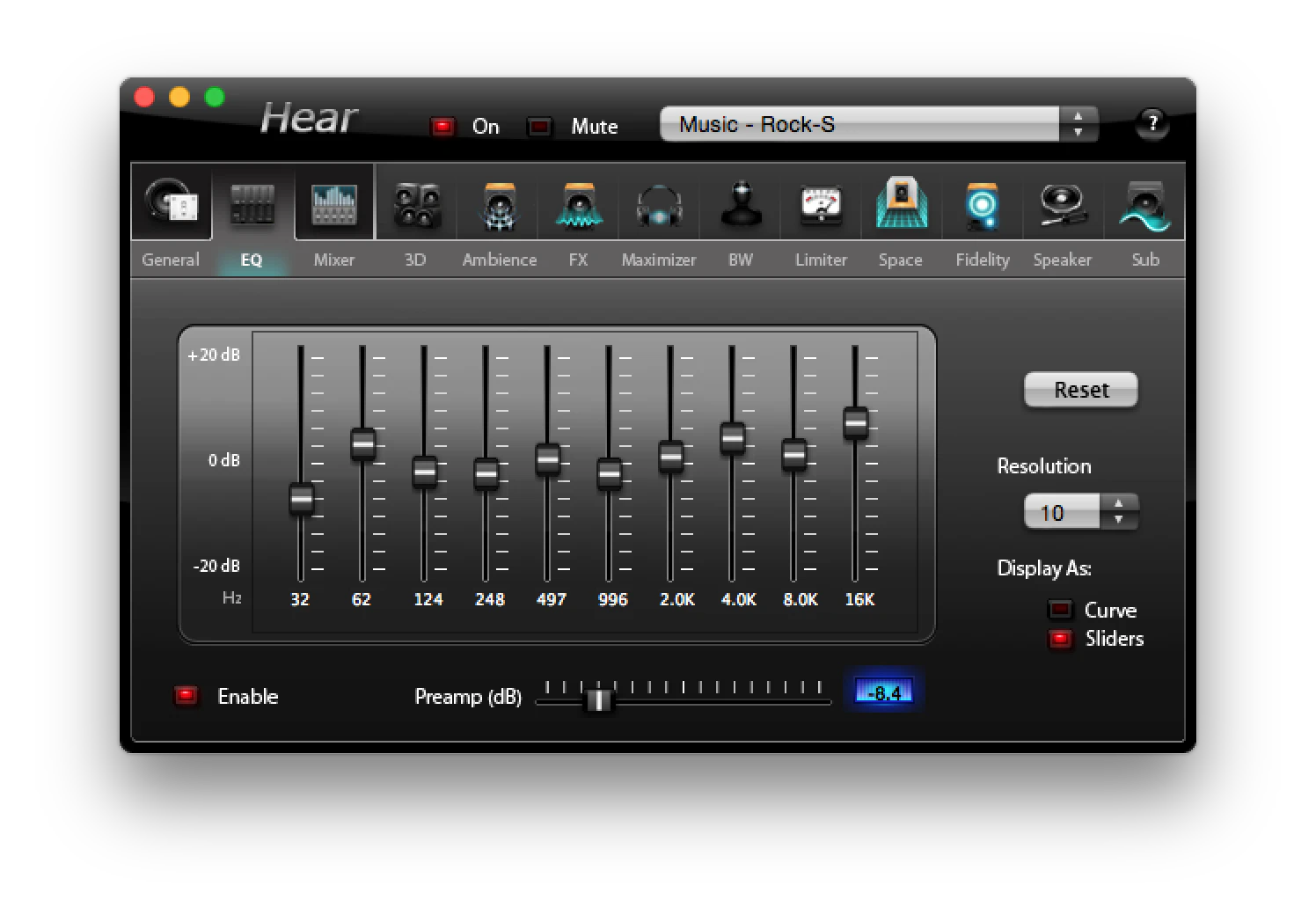Open the Space effect icon

(x=901, y=203)
